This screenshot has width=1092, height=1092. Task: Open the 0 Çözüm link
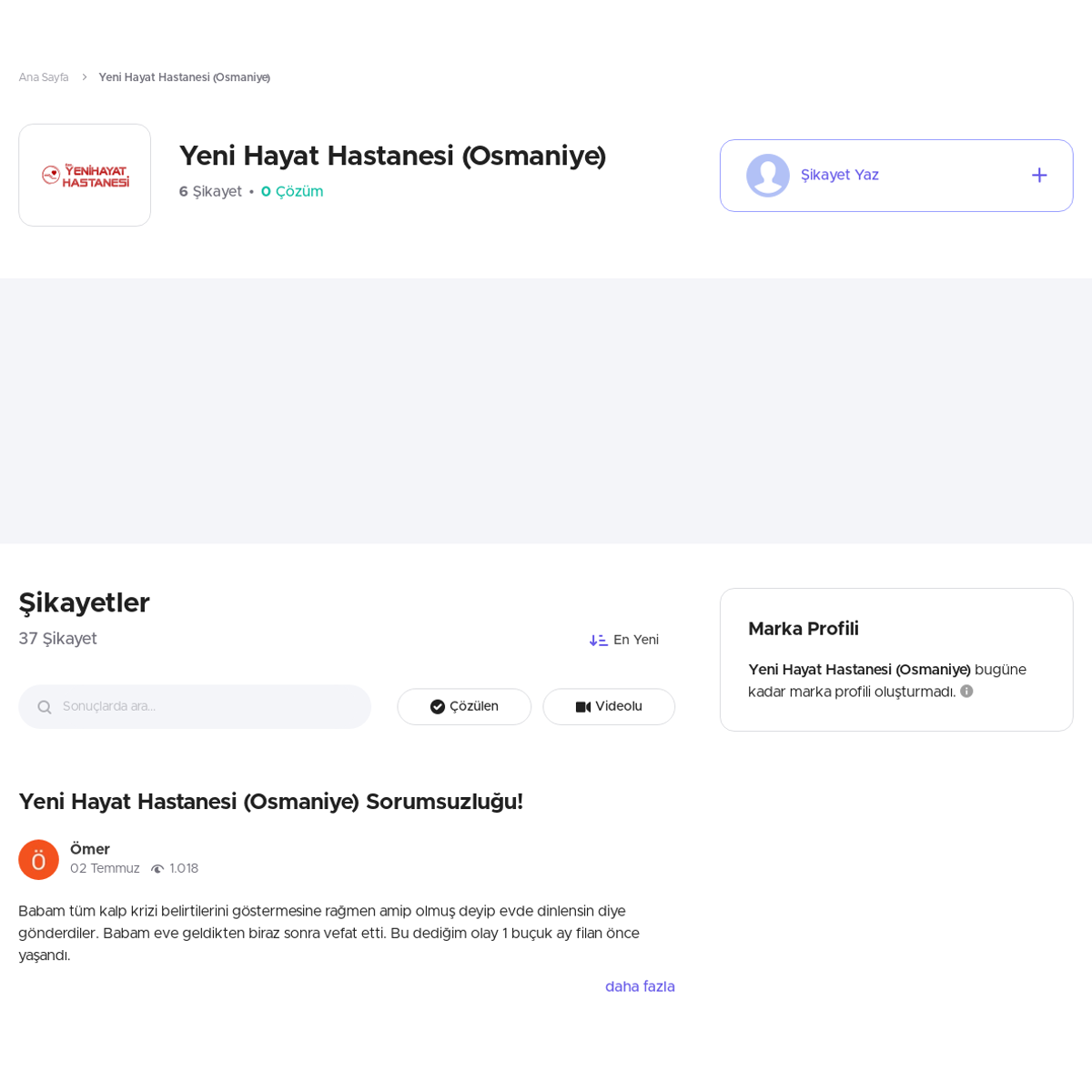[292, 192]
